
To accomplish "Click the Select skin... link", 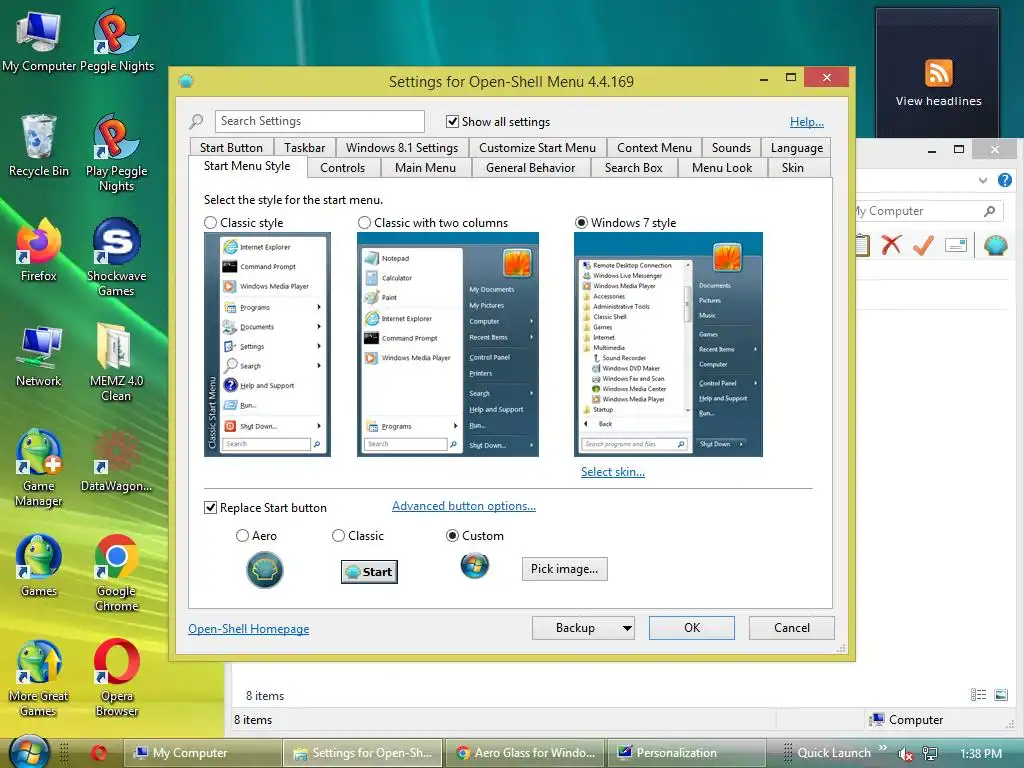I will click(613, 472).
